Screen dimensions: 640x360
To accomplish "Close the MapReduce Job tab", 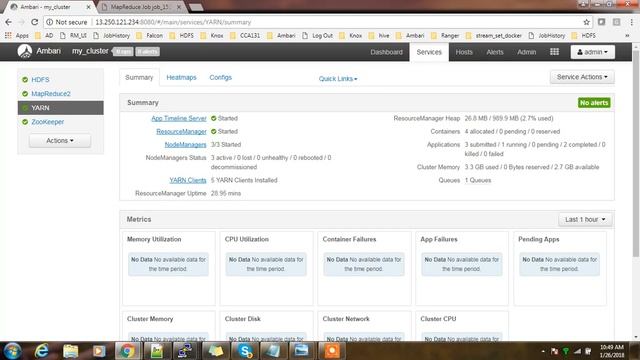I will 179,7.
